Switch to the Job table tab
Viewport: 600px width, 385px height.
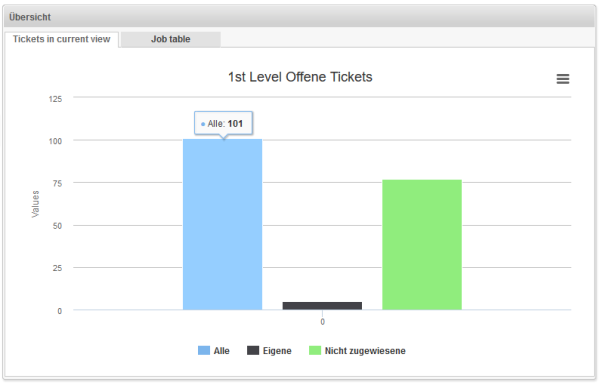(x=171, y=39)
